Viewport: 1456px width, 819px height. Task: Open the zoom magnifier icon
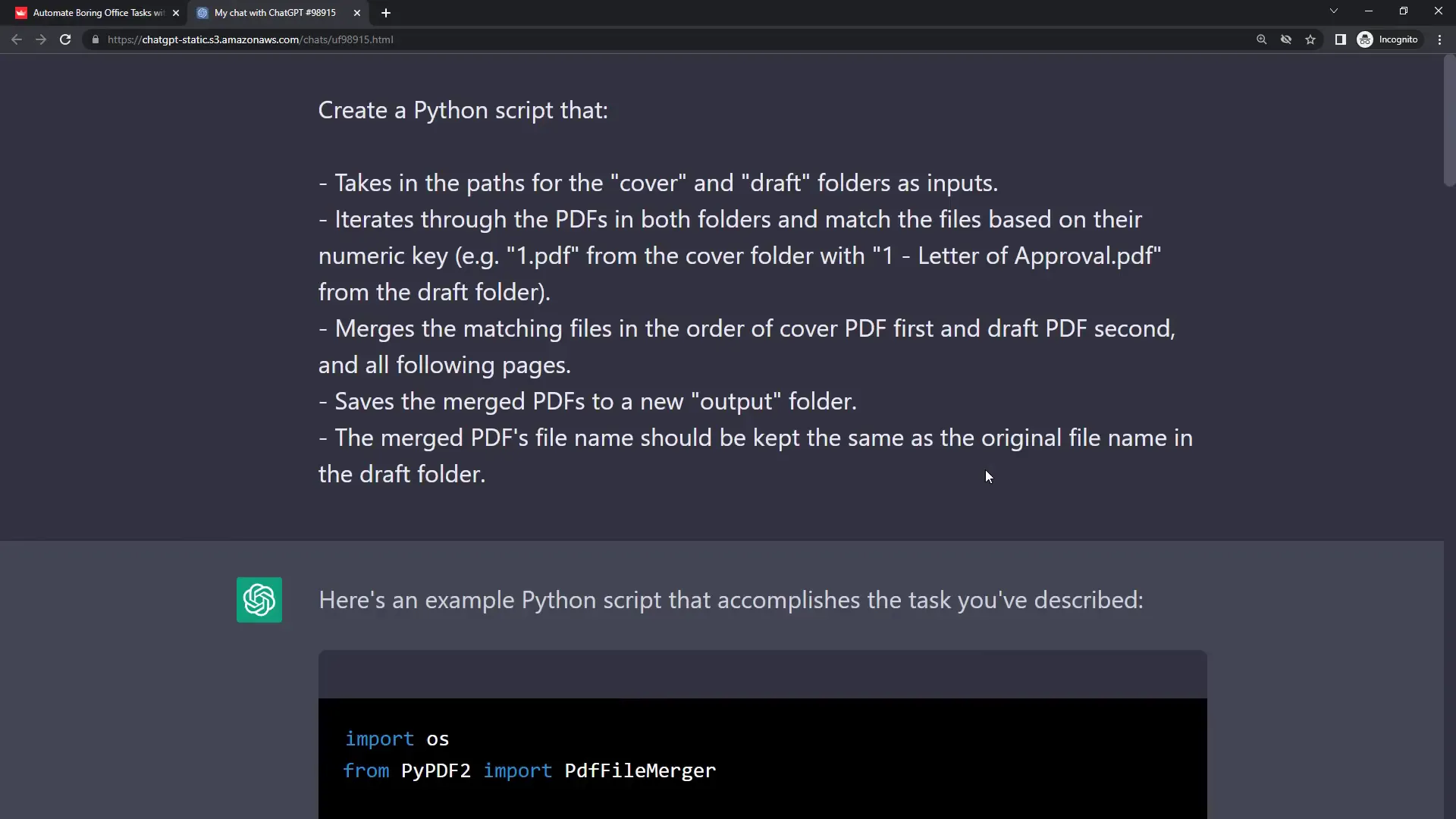[1261, 39]
